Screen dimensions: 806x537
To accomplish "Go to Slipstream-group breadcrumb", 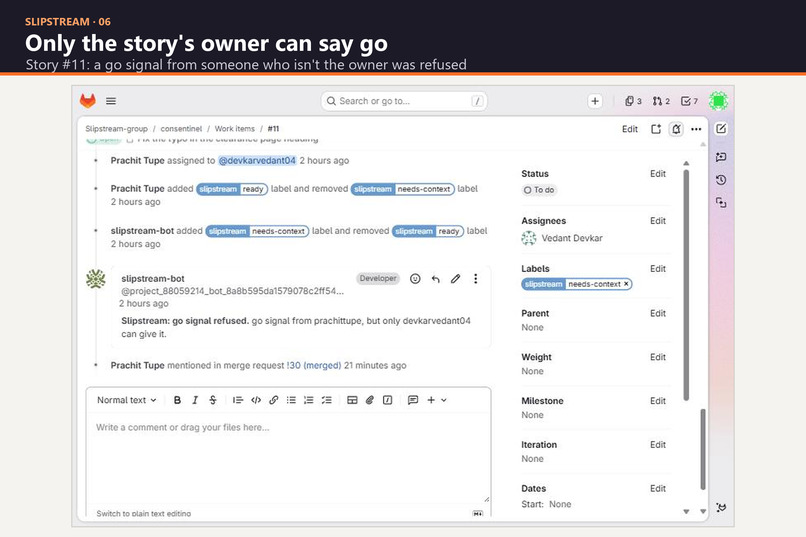I will [x=116, y=128].
